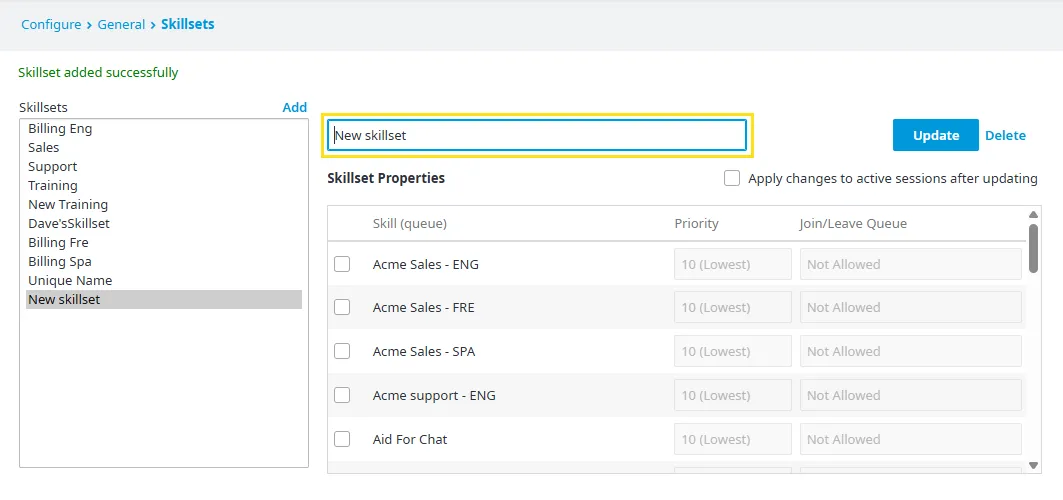Enable apply changes to active sessions
This screenshot has height=500, width=1063.
coord(731,178)
